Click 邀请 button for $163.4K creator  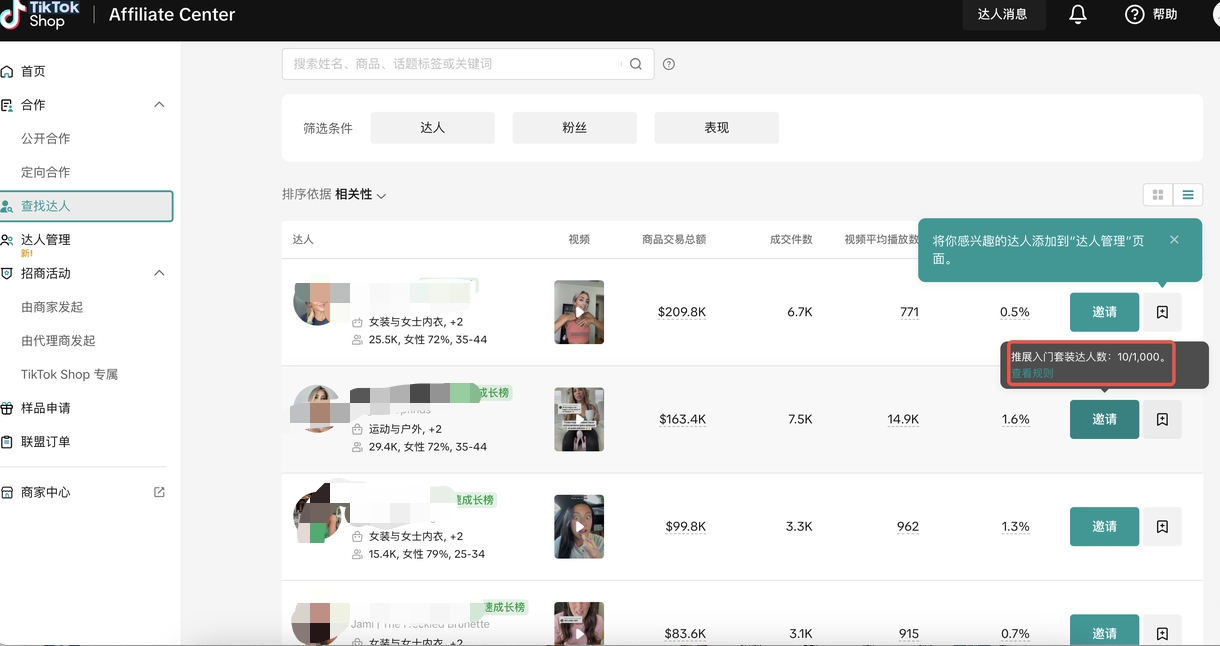click(1104, 419)
